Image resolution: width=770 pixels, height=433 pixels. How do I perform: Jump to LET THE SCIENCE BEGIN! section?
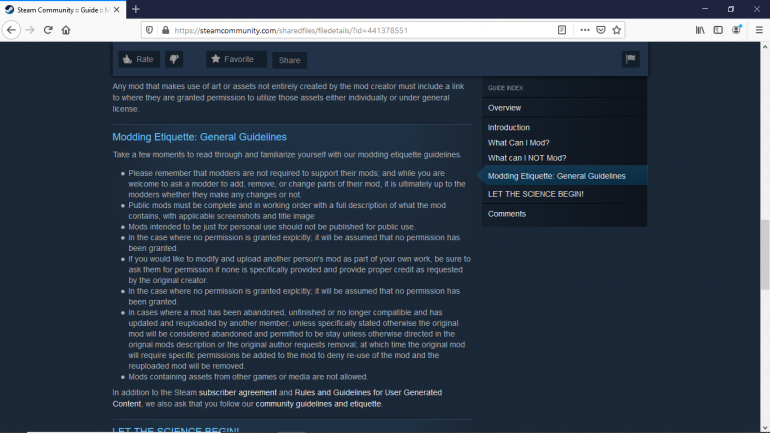coord(536,194)
